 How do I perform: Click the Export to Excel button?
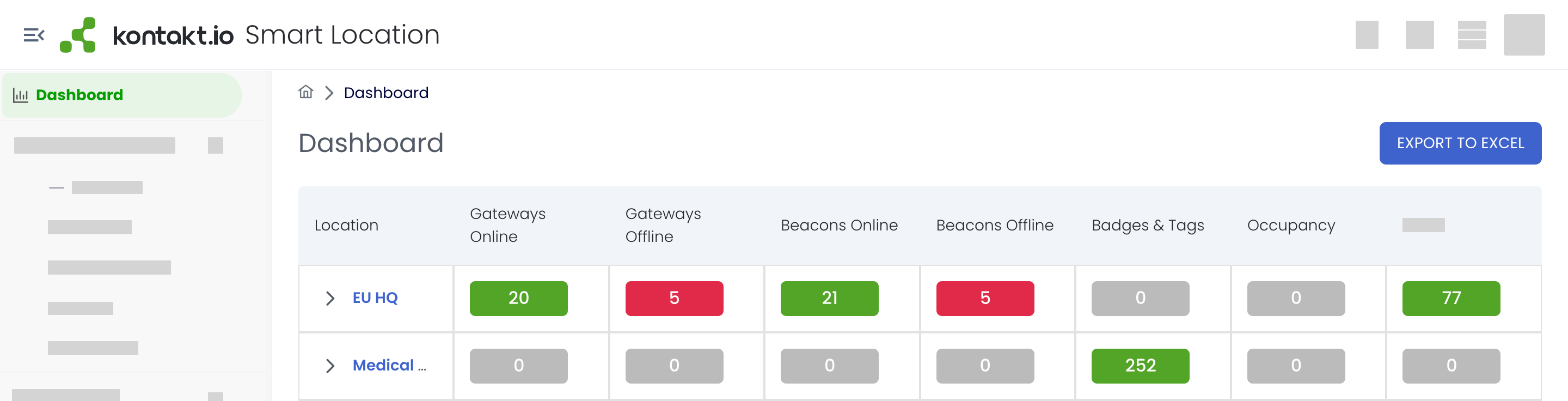(1460, 143)
